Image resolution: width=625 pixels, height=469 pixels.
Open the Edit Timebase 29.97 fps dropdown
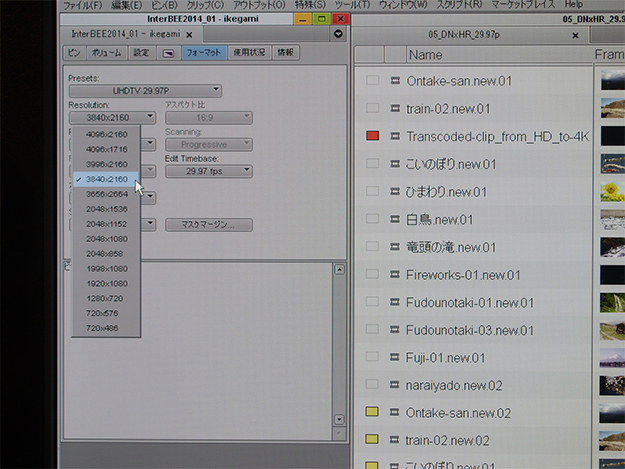click(208, 171)
